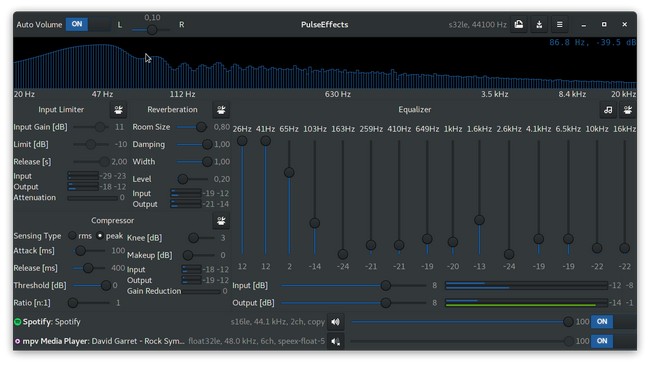Click the 's32le, 44100 Hz' format text

[x=478, y=24]
